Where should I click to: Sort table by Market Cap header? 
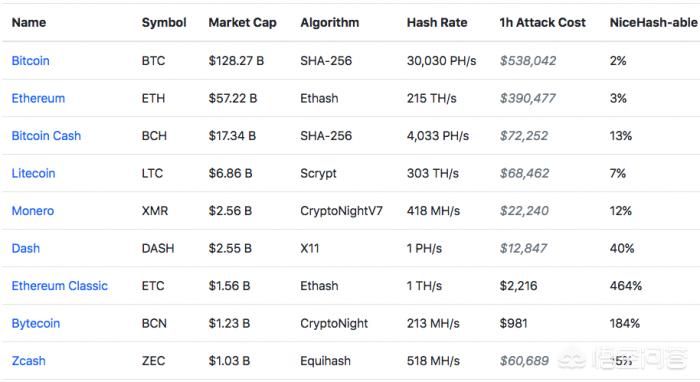[x=242, y=23]
